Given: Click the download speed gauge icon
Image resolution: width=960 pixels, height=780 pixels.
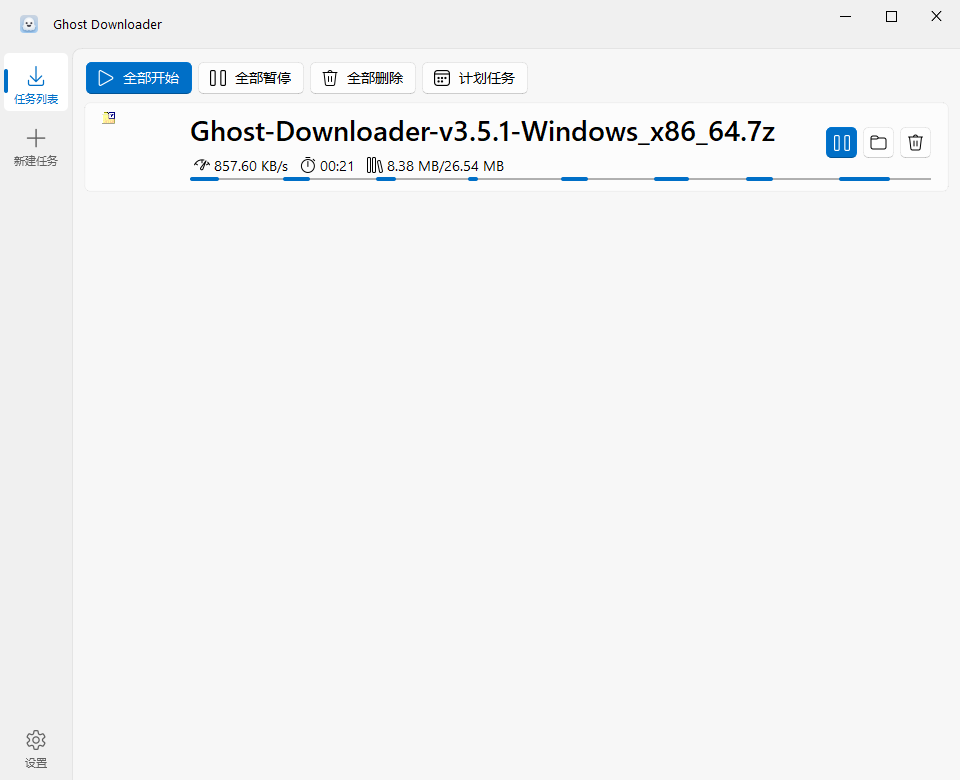Looking at the screenshot, I should [x=201, y=165].
